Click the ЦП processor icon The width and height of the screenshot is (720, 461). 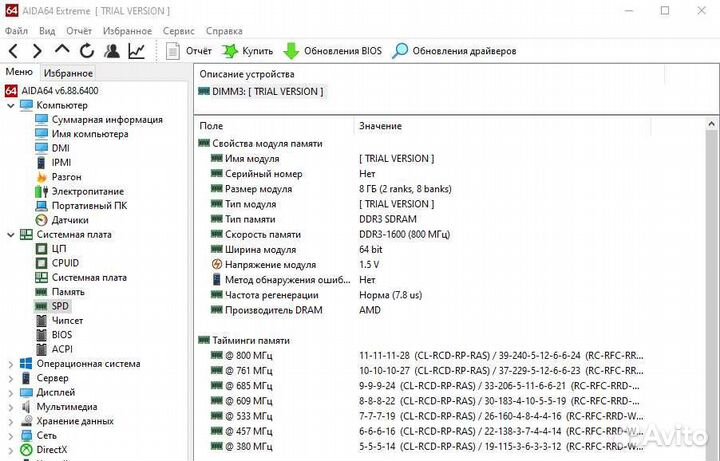pyautogui.click(x=41, y=249)
